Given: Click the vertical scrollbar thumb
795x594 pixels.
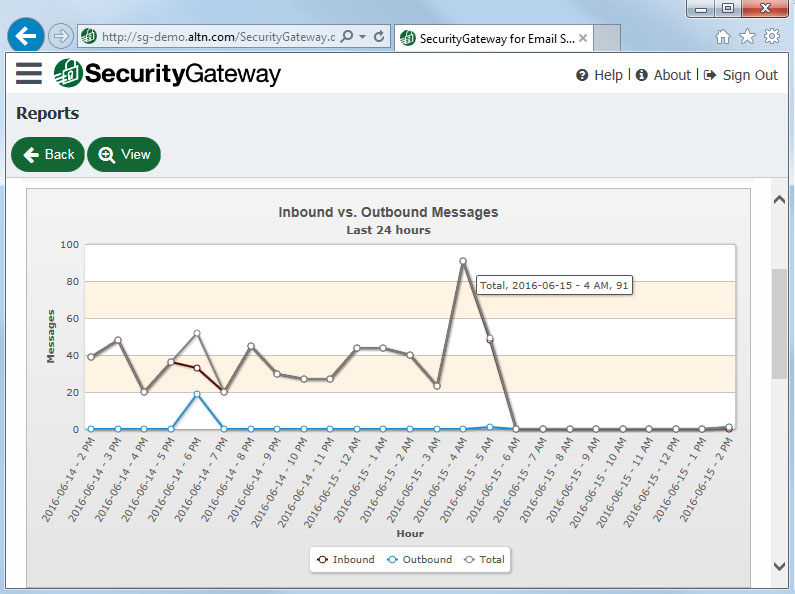Looking at the screenshot, I should click(779, 324).
